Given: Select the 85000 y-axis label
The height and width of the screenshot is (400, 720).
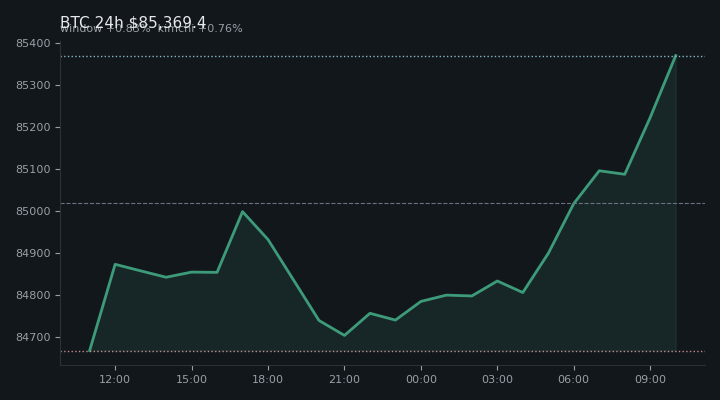Looking at the screenshot, I should click(x=33, y=211).
